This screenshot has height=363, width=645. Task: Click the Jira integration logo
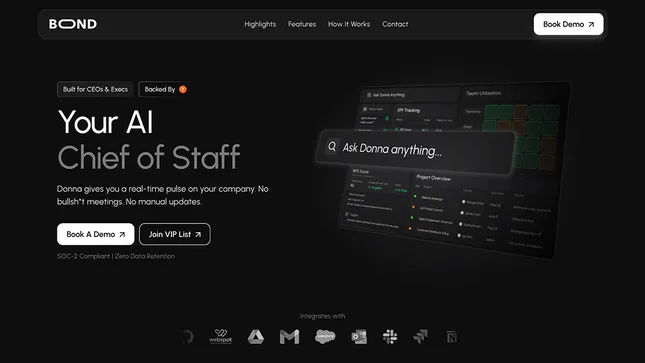[420, 337]
